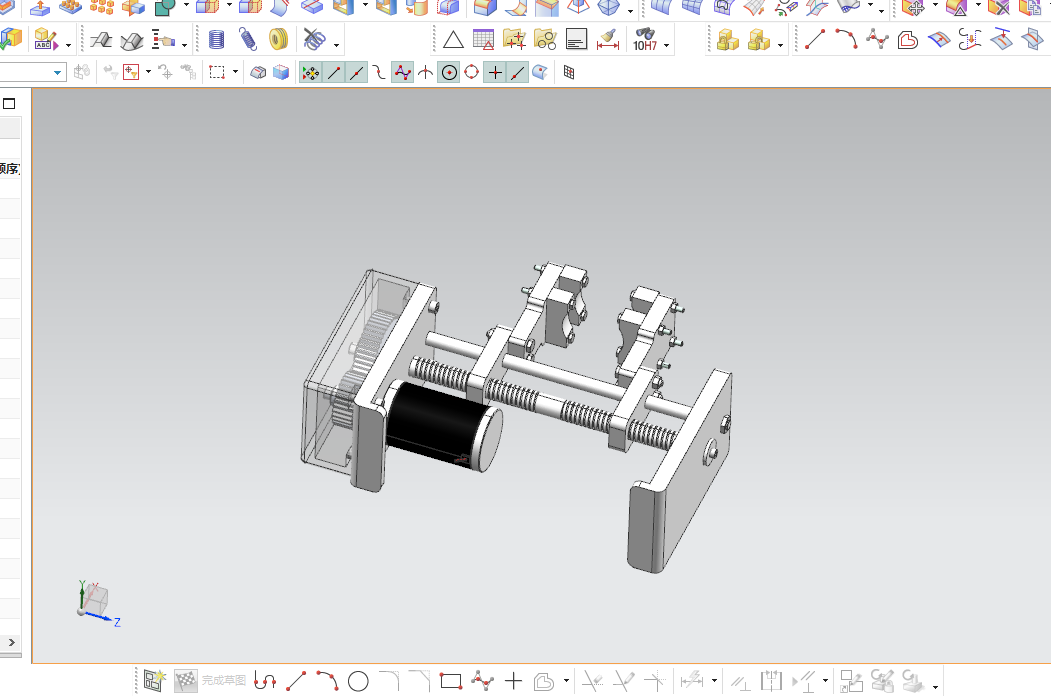1051x696 pixels.
Task: Expand the selection filter icon dropdown arrow
Action: [x=148, y=71]
